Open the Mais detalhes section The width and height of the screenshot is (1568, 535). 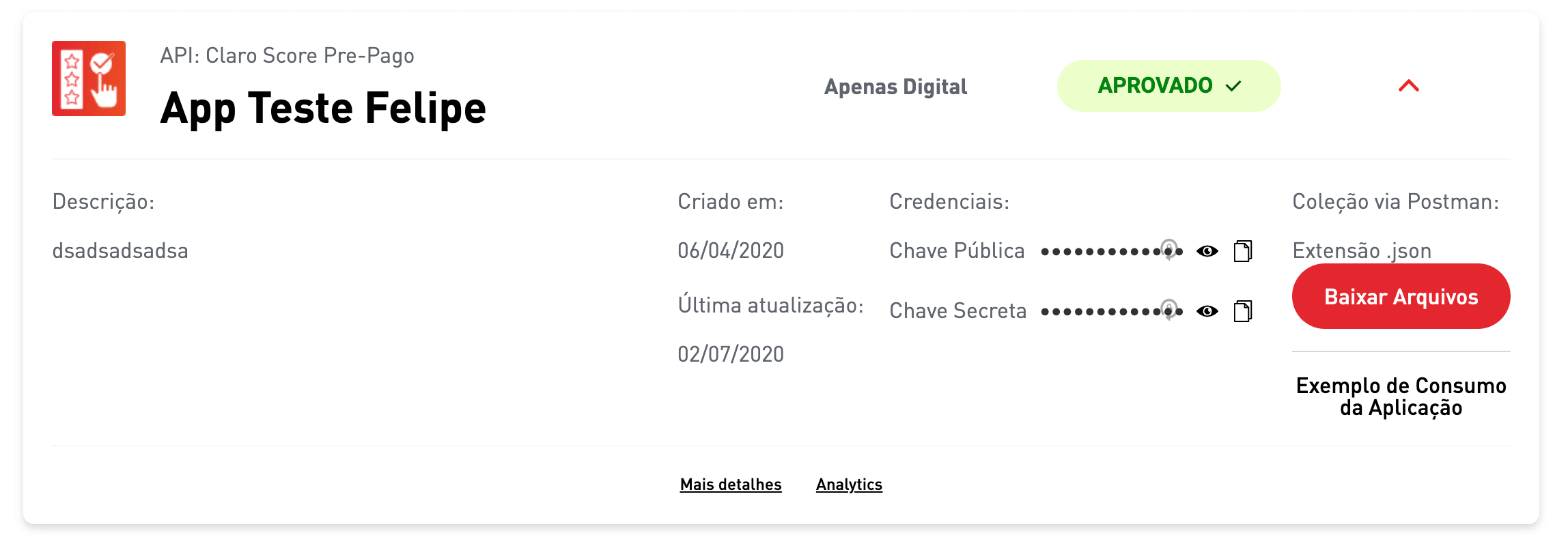[731, 485]
